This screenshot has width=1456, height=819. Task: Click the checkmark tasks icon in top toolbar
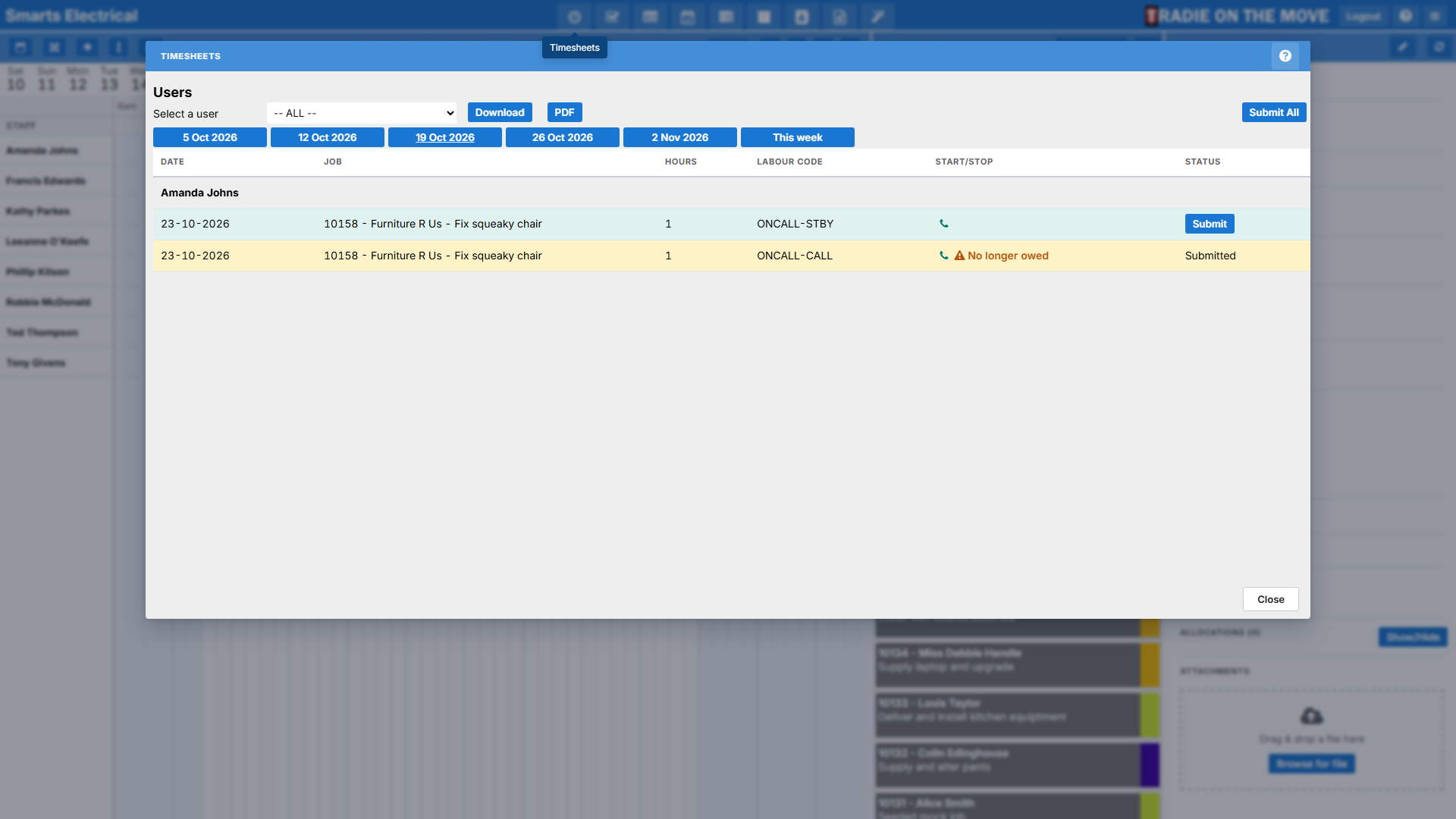[612, 17]
